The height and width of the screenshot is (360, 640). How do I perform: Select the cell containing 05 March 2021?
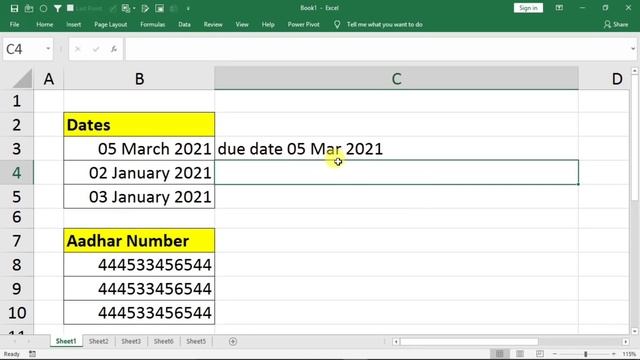tap(139, 149)
